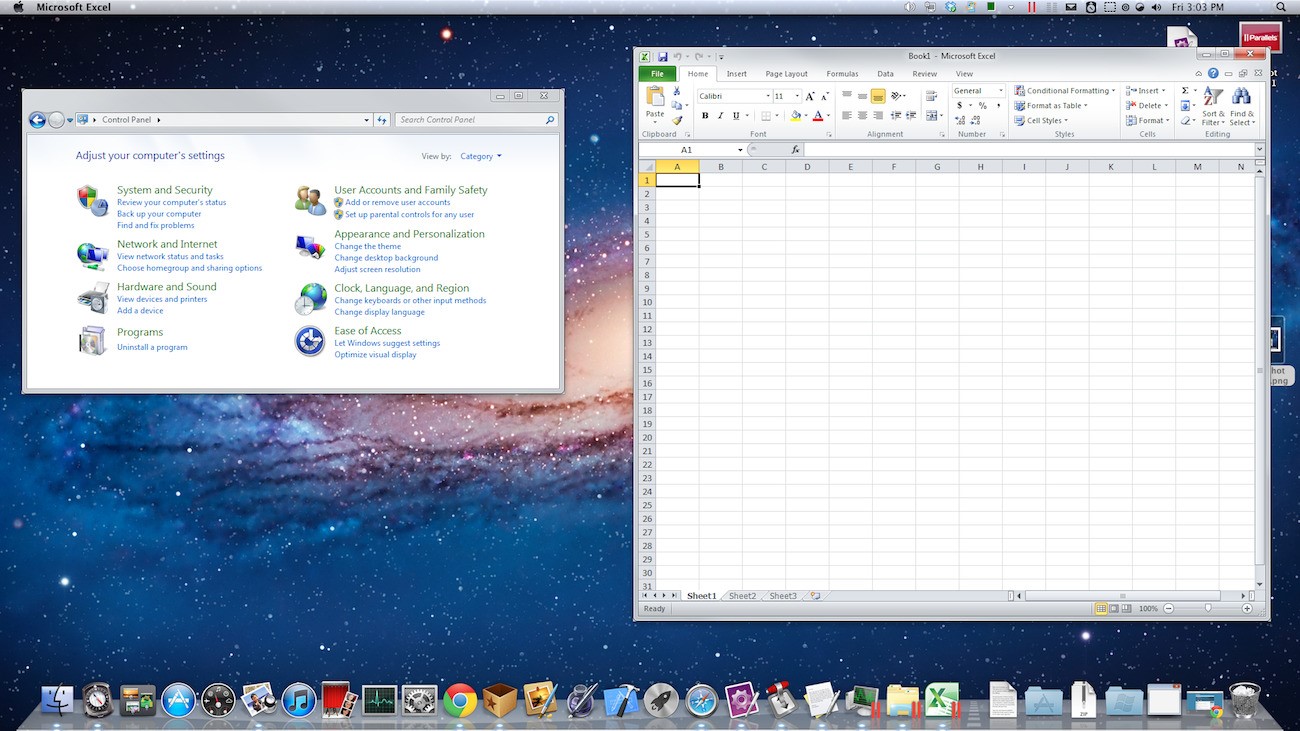Click Increase Indent icon
1300x731 pixels.
(911, 116)
